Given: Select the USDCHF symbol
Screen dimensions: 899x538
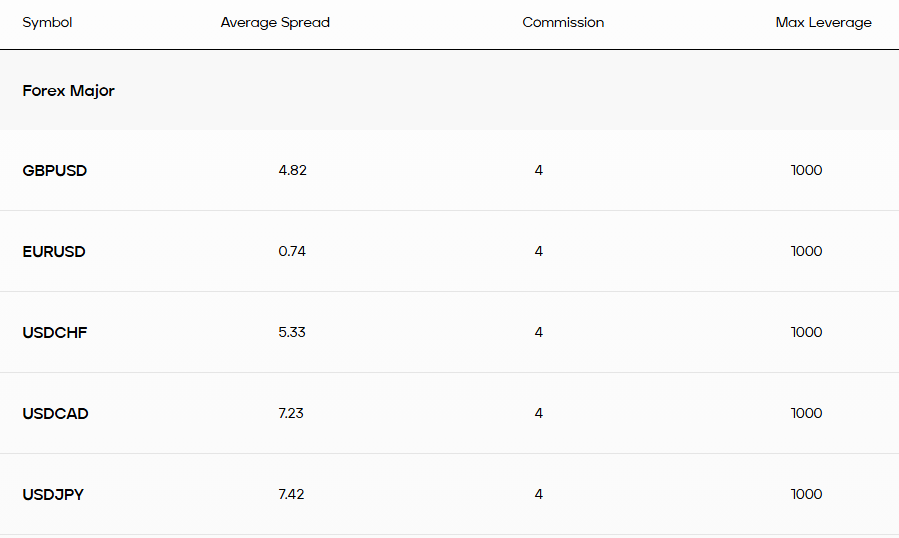Looking at the screenshot, I should click(x=55, y=333).
